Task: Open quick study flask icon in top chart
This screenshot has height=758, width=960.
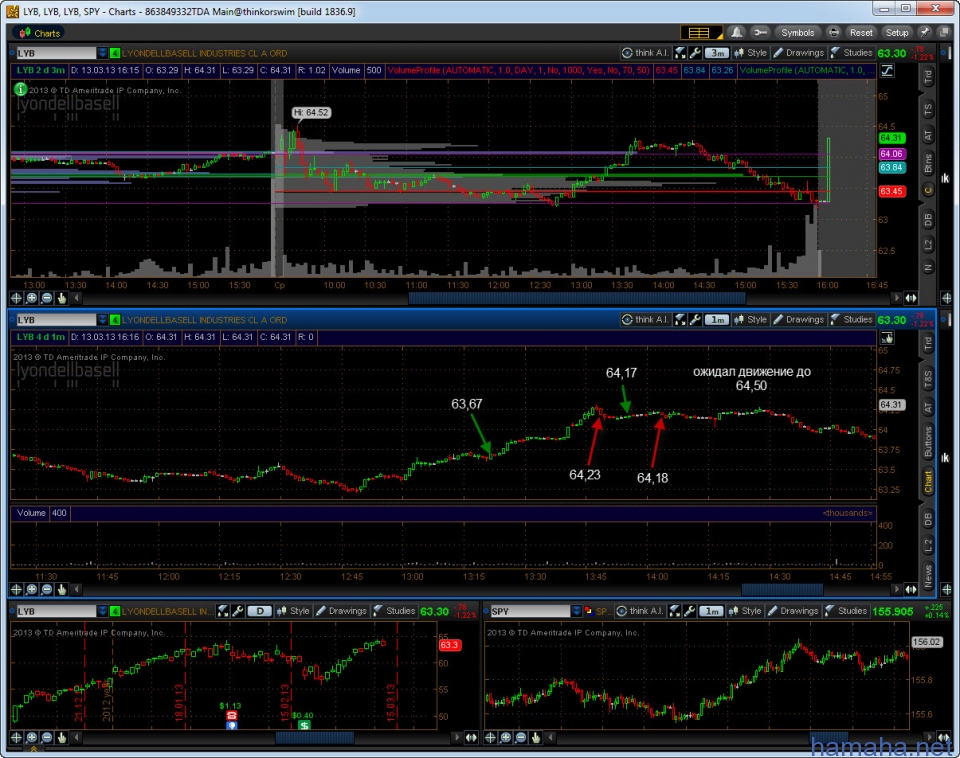Action: click(x=680, y=53)
